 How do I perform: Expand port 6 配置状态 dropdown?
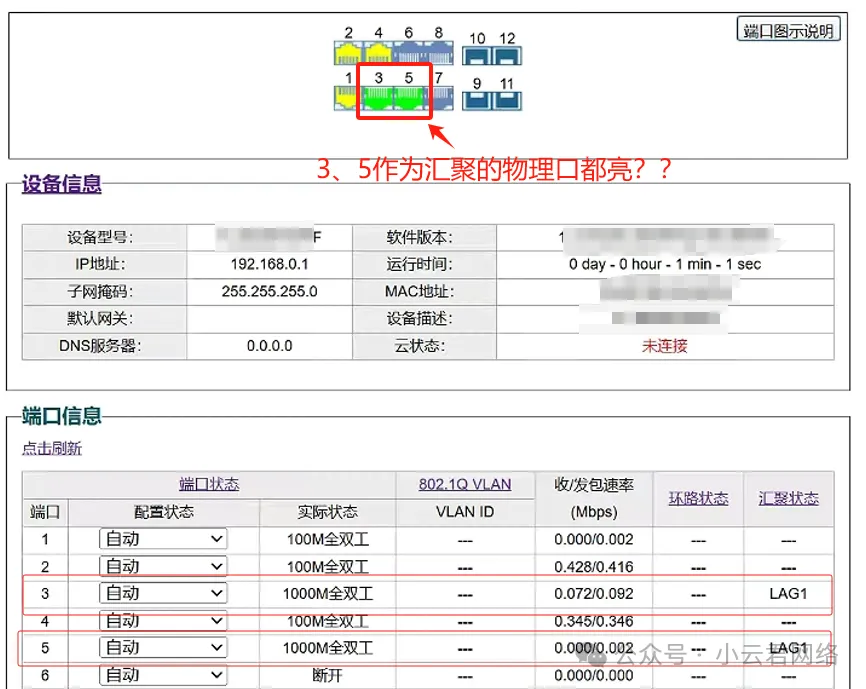[x=163, y=675]
